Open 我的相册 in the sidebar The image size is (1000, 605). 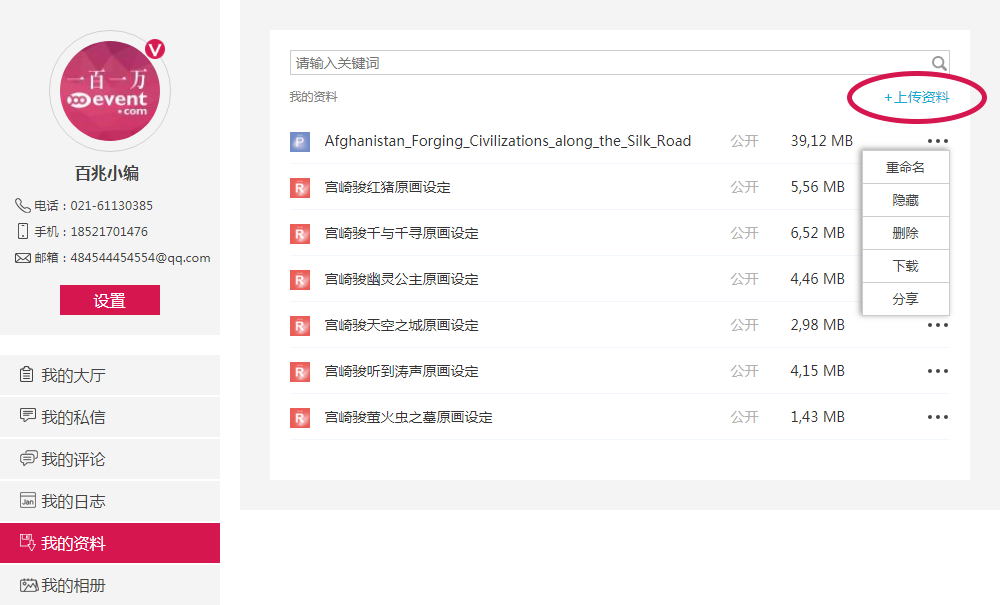coord(110,585)
